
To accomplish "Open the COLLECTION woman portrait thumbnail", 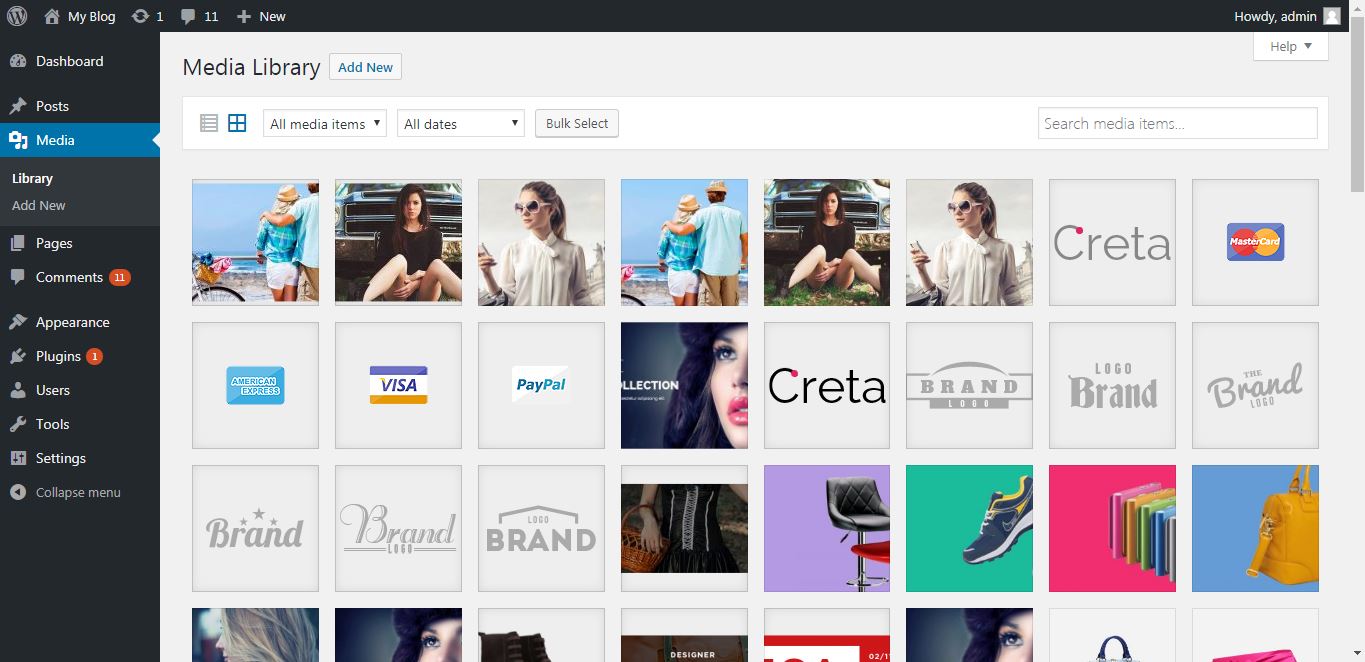I will click(x=684, y=385).
